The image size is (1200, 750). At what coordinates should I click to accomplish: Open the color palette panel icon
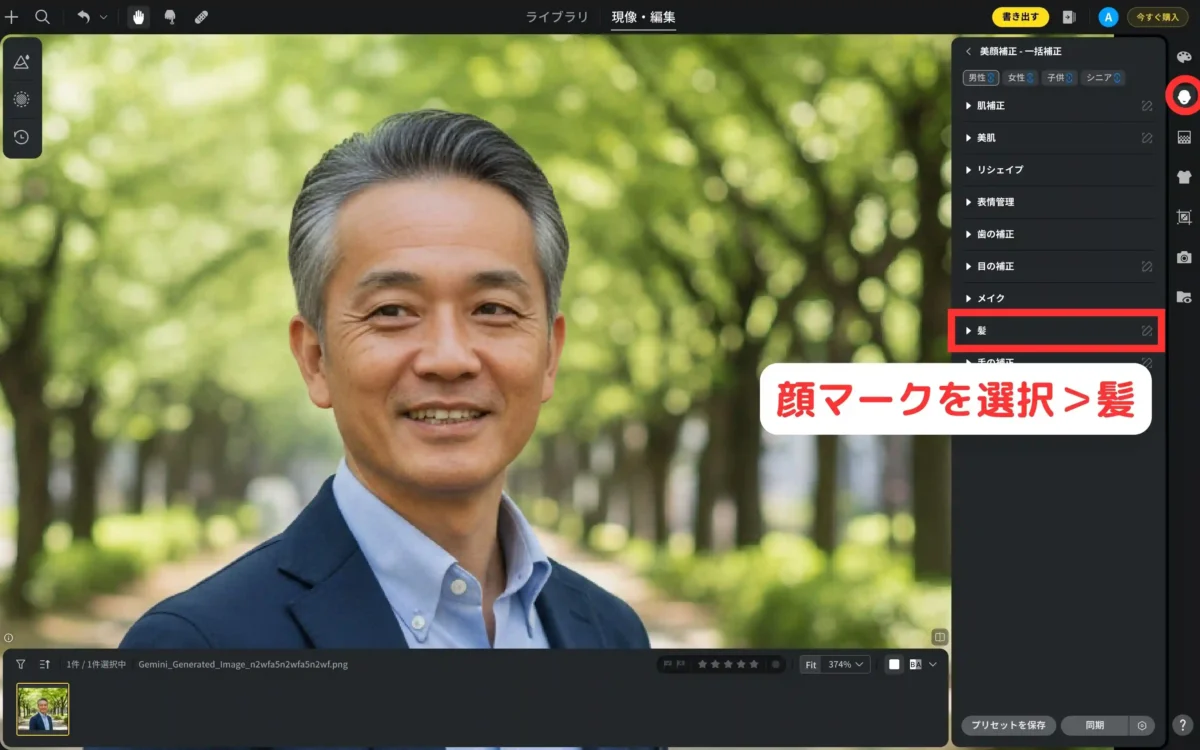1184,58
